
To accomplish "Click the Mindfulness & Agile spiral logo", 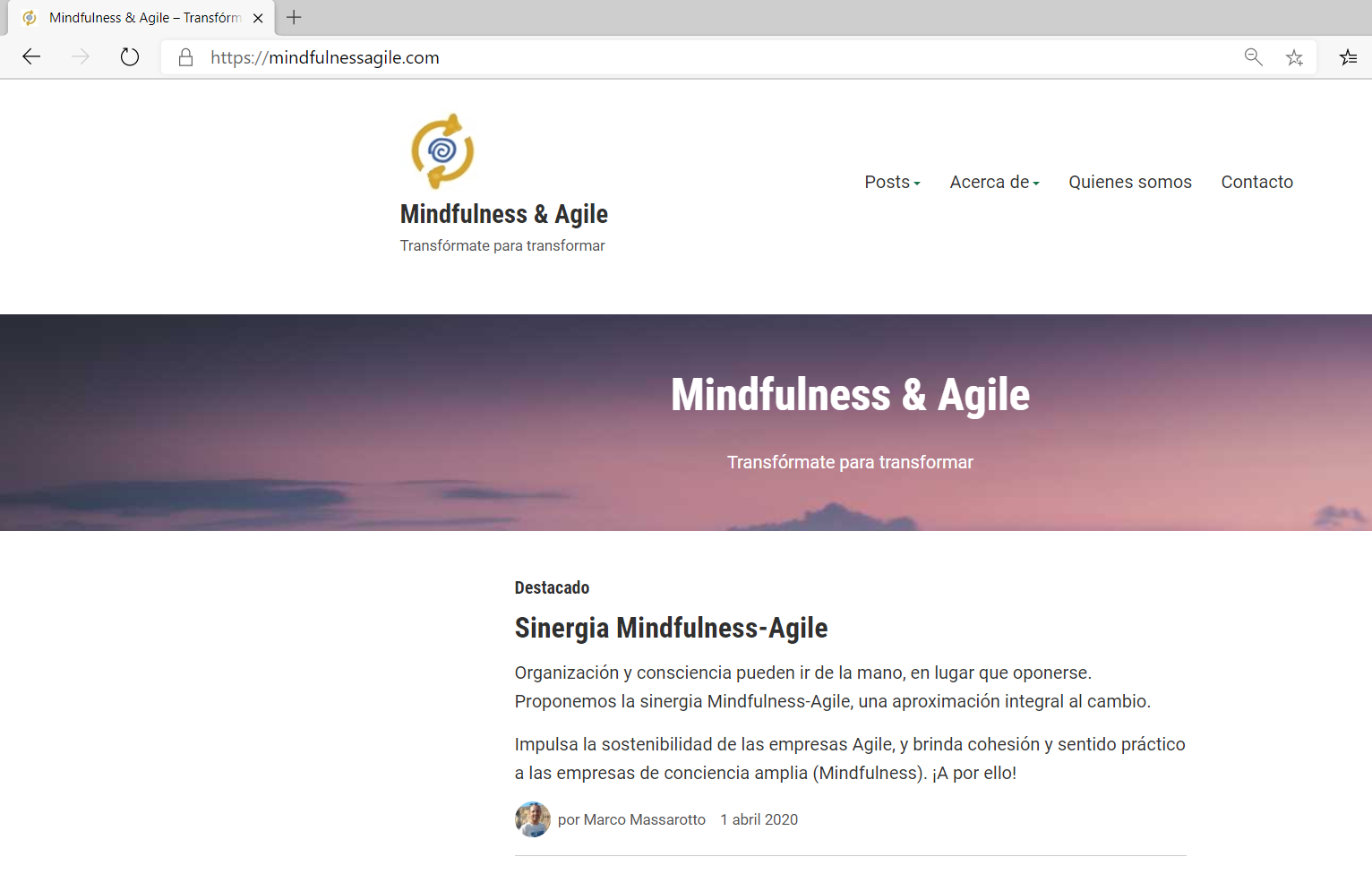I will click(x=442, y=150).
